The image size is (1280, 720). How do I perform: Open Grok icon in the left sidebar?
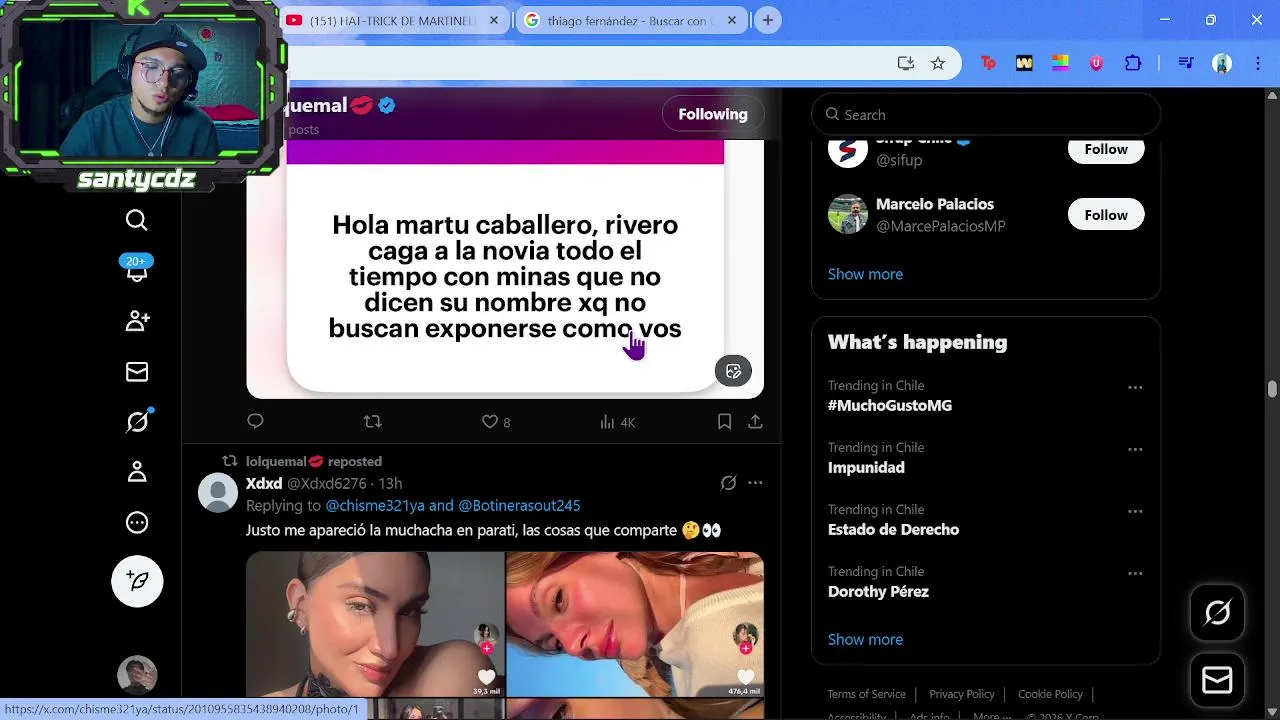click(137, 421)
